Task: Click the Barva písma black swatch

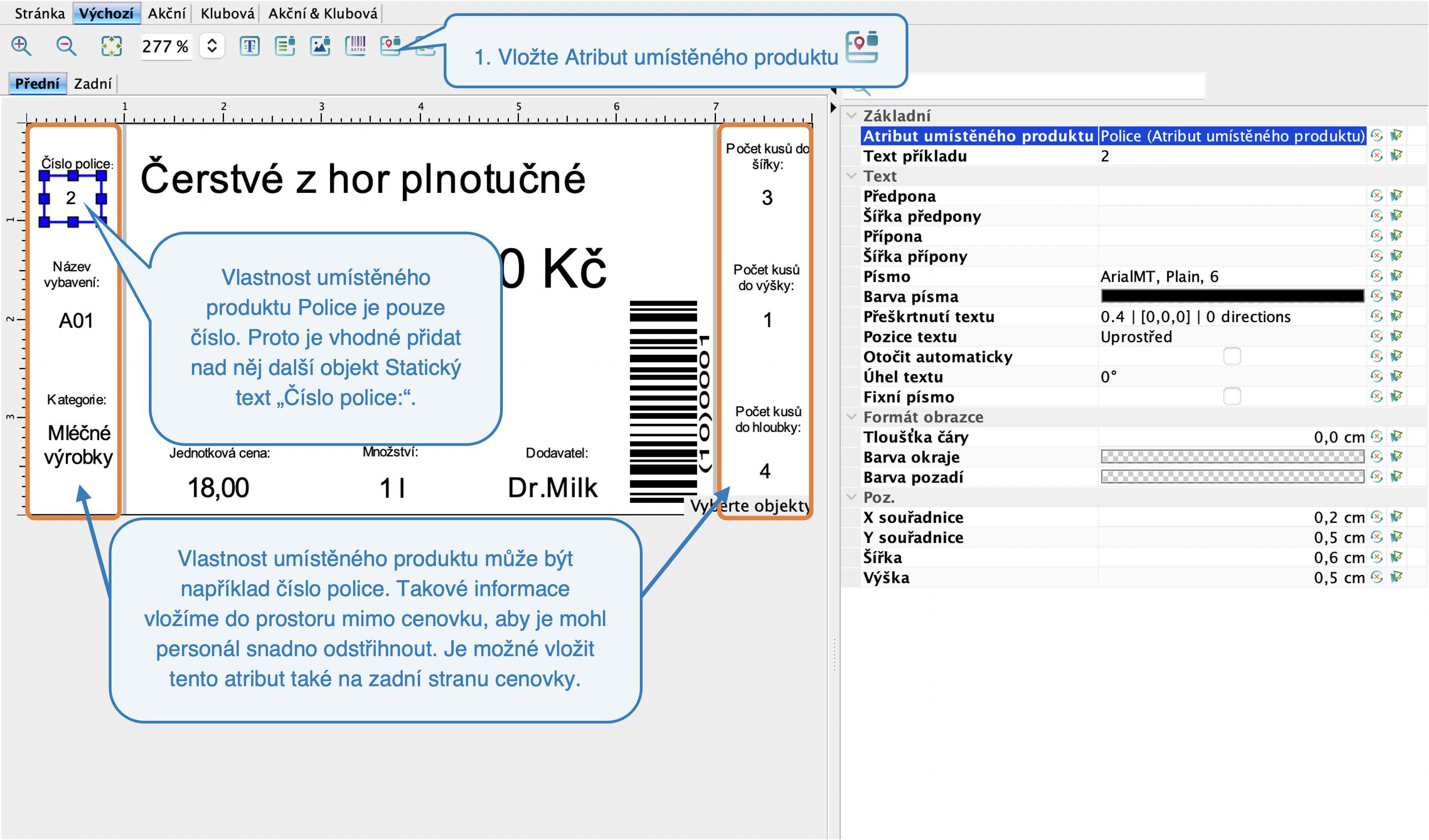Action: (1231, 296)
